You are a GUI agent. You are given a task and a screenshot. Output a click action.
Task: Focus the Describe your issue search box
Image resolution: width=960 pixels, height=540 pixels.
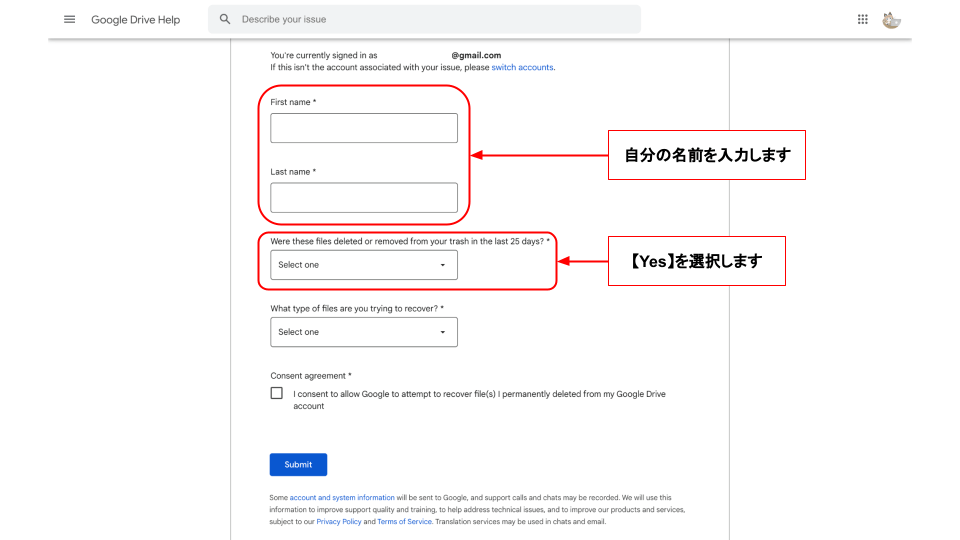430,19
